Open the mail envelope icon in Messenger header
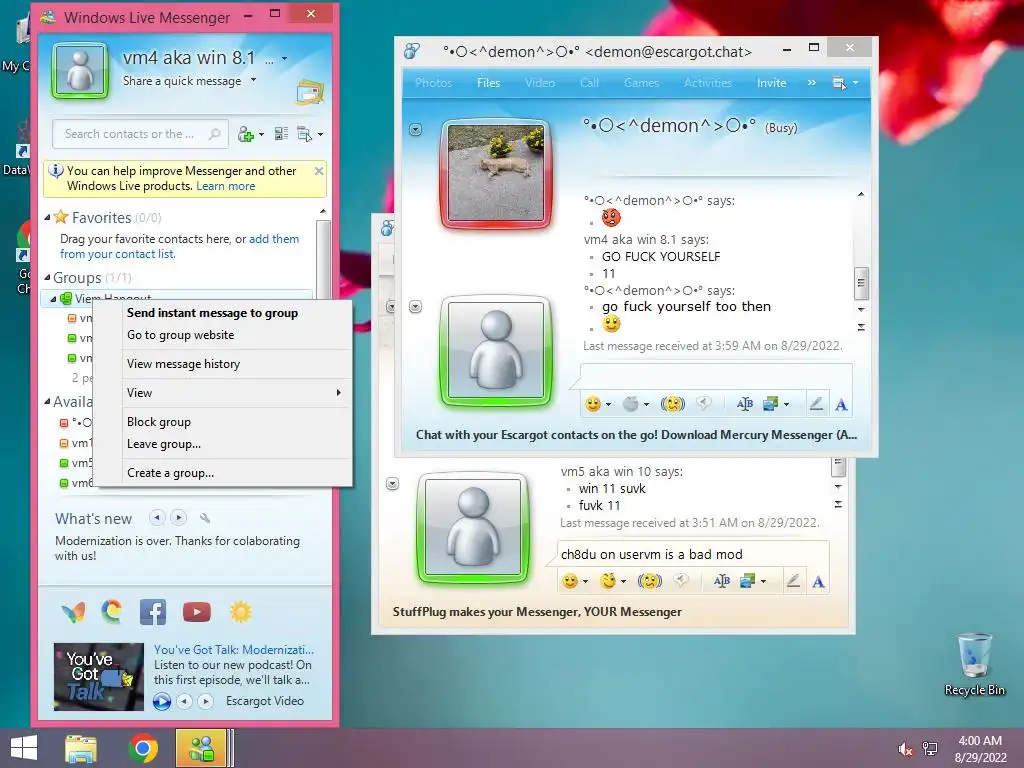This screenshot has width=1024, height=768. 310,92
